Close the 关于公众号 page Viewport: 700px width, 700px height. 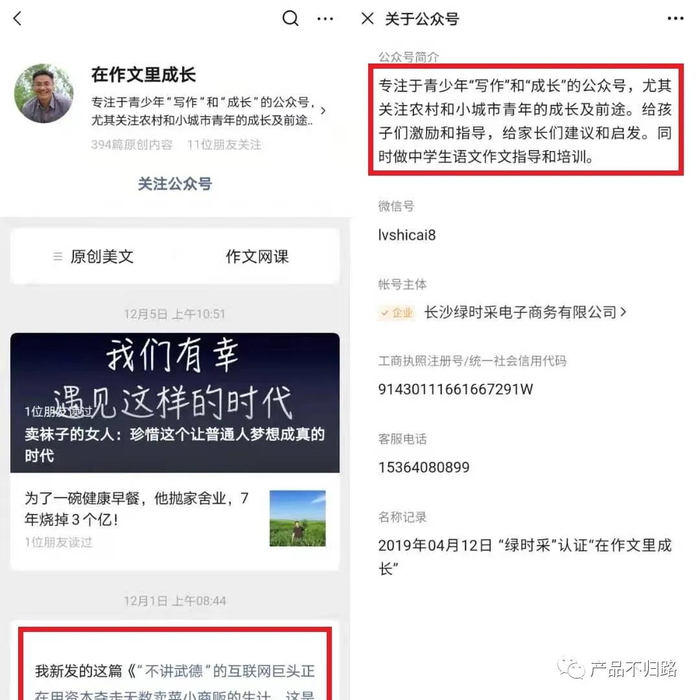[x=367, y=19]
